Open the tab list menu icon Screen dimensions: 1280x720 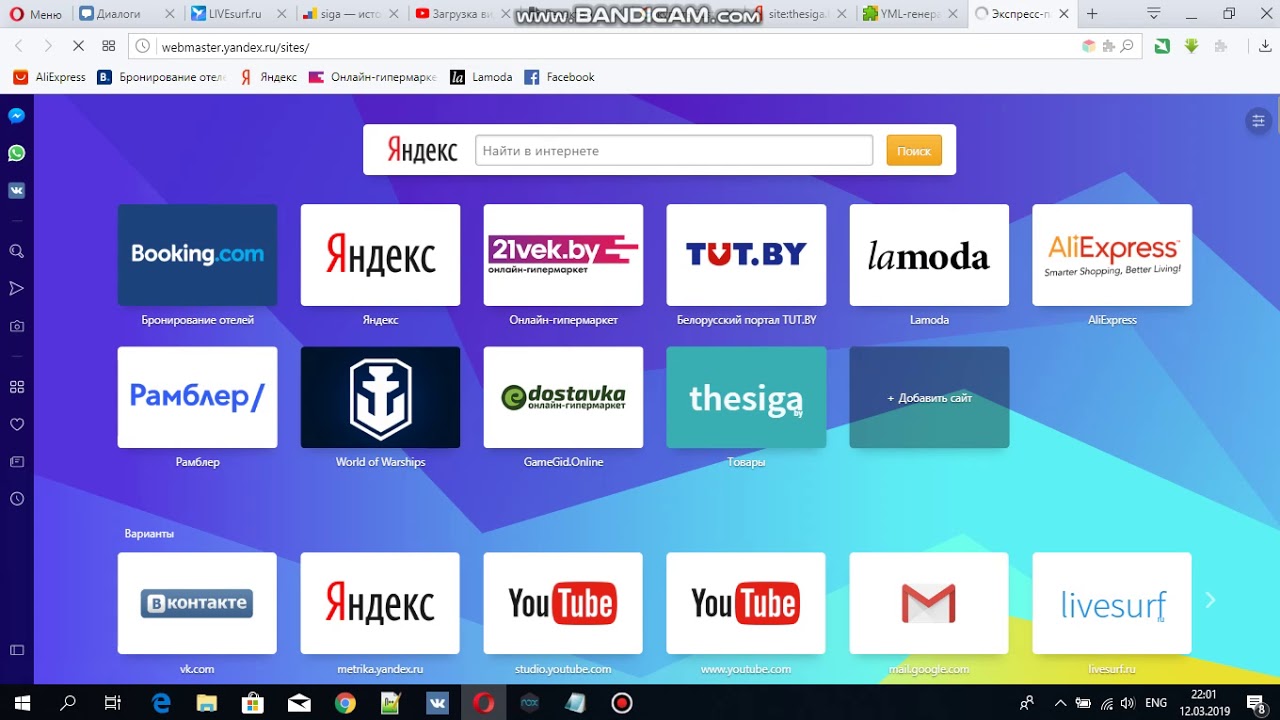point(1154,14)
